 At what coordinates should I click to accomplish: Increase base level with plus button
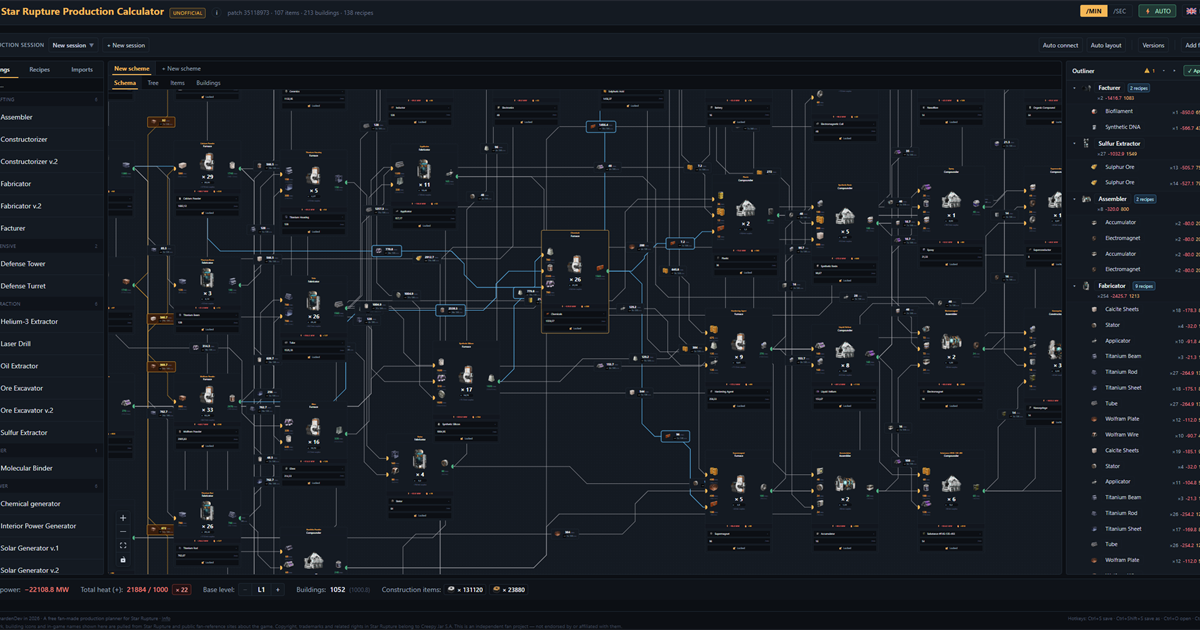(278, 590)
